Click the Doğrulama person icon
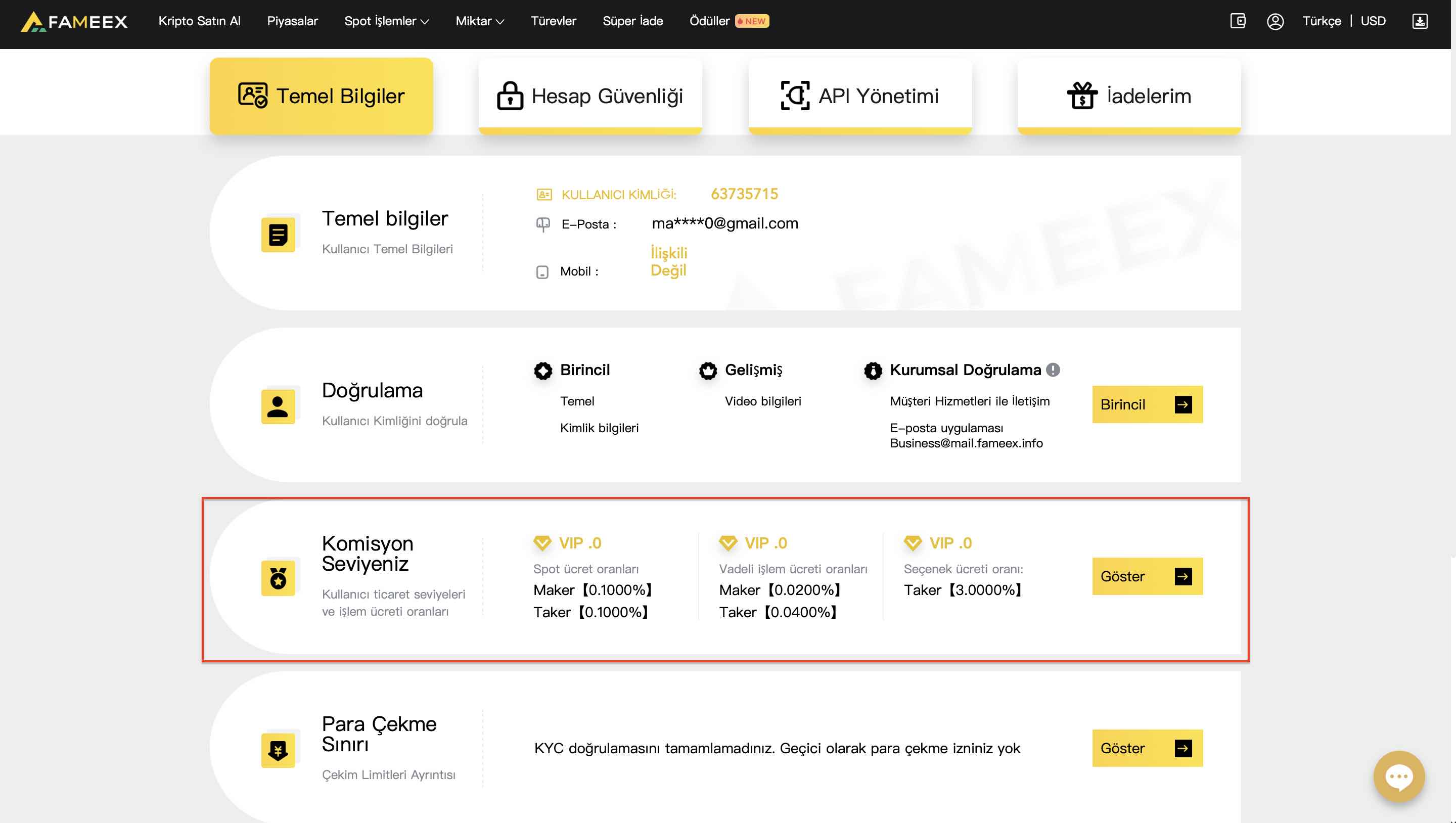 [278, 406]
